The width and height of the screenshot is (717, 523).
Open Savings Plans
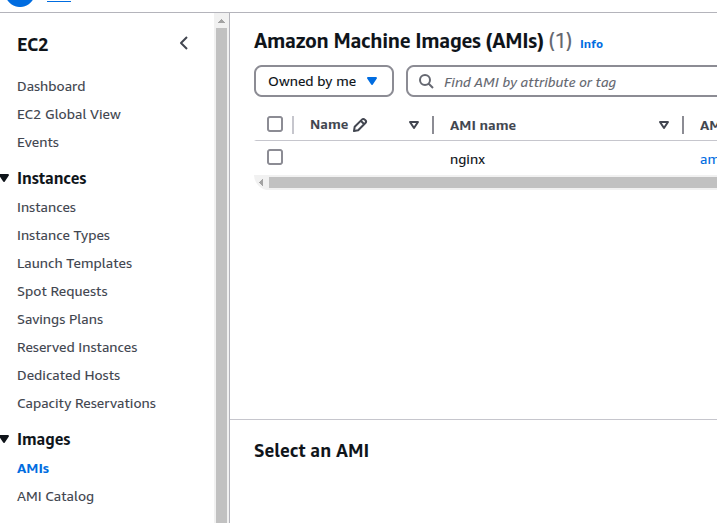click(x=60, y=320)
